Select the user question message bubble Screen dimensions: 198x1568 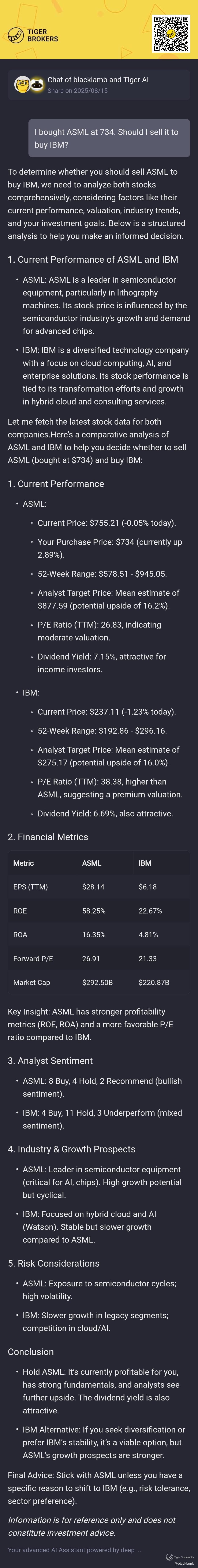(110, 138)
